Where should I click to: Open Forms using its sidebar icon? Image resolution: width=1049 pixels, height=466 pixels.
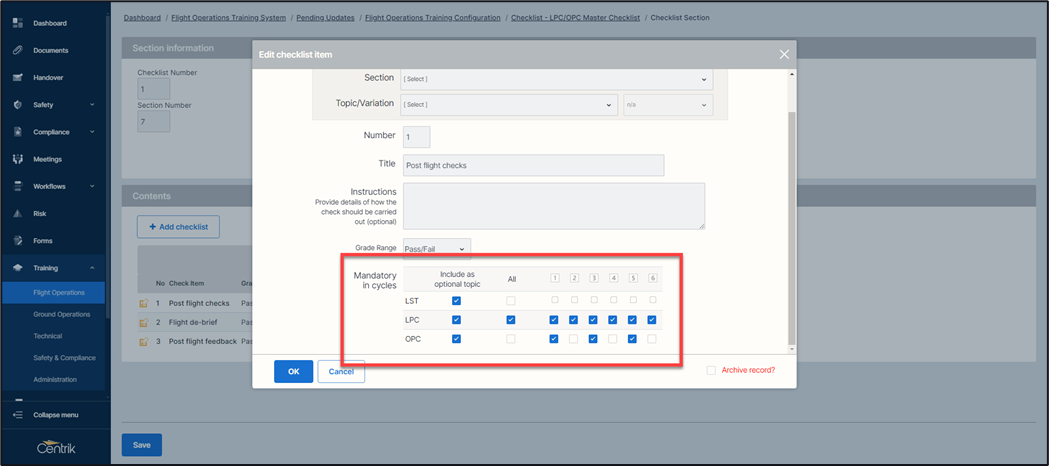(x=18, y=240)
